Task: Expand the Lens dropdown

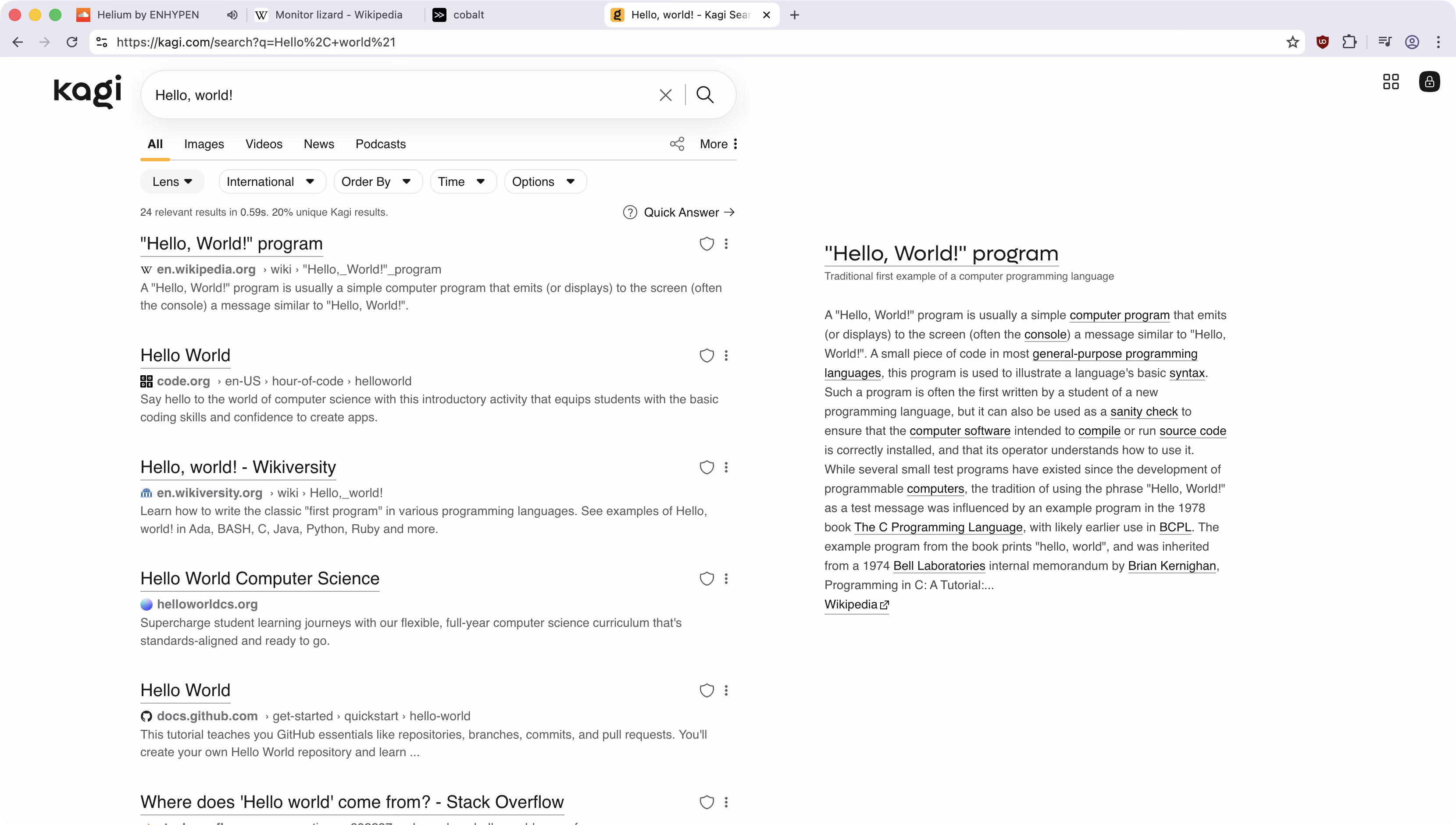Action: coord(172,182)
